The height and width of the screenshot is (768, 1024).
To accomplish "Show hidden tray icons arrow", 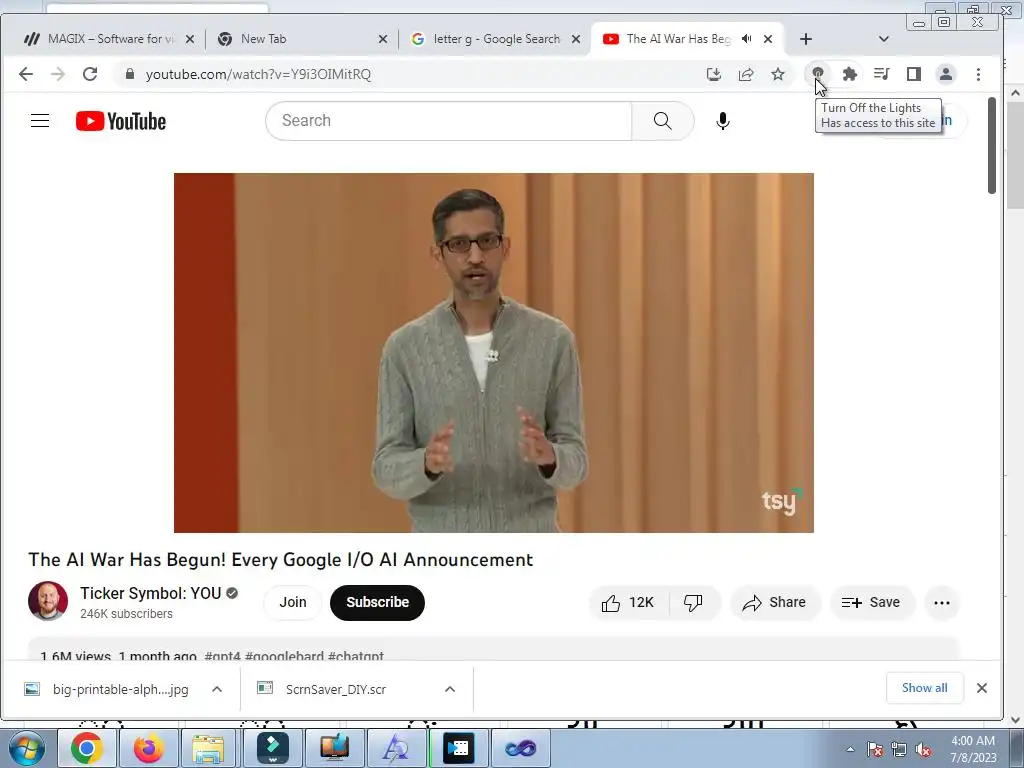I will [850, 749].
